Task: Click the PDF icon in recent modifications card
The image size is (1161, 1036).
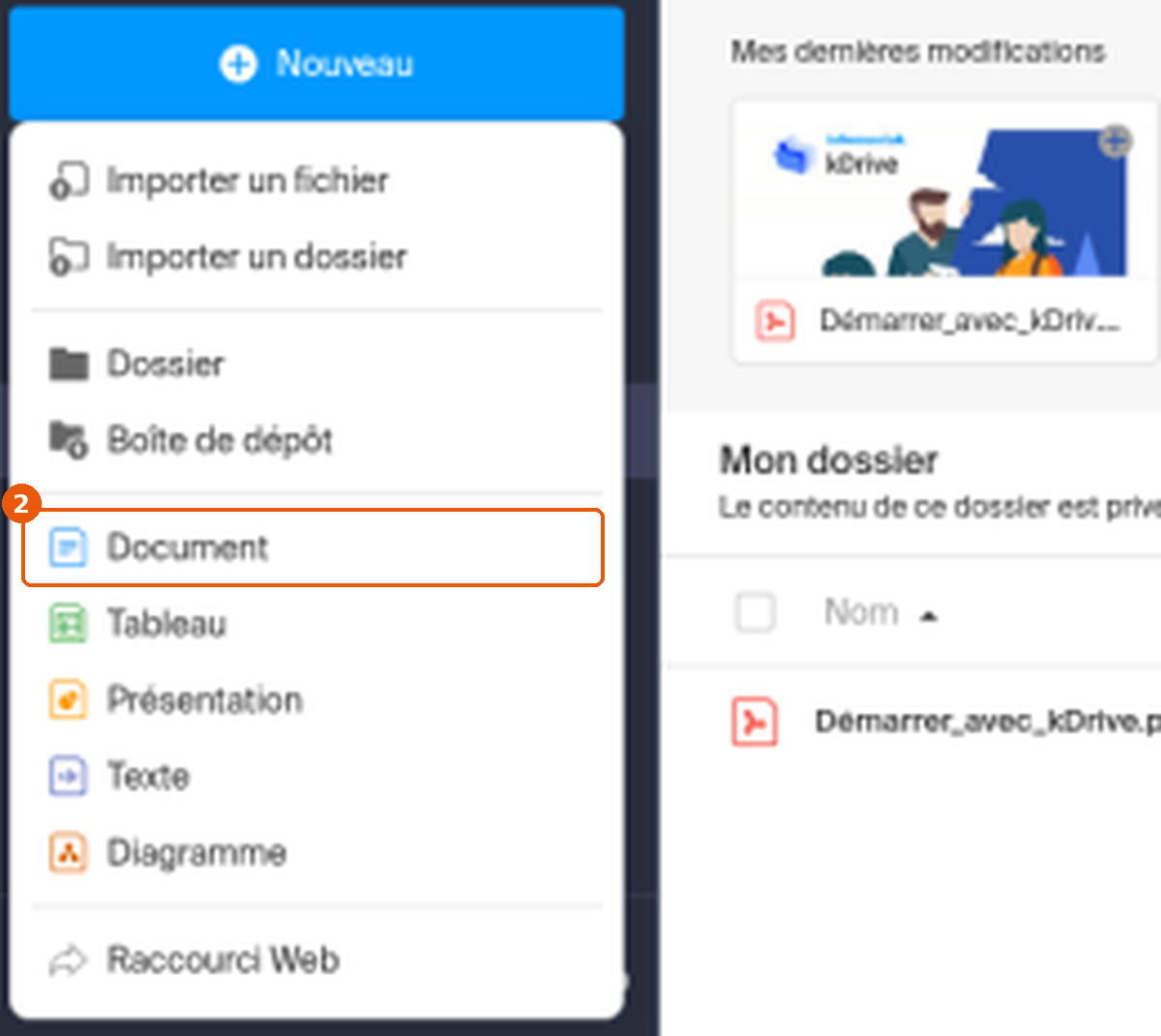Action: [x=775, y=320]
